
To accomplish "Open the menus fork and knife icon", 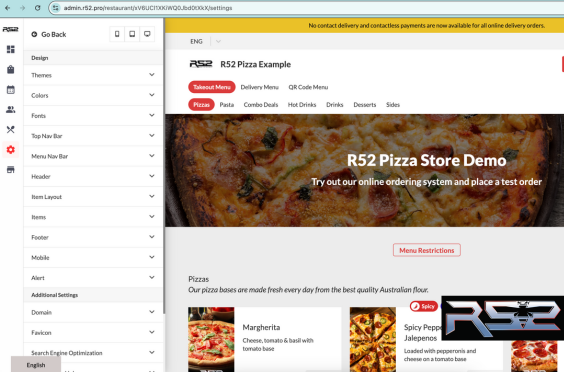I will 11,130.
